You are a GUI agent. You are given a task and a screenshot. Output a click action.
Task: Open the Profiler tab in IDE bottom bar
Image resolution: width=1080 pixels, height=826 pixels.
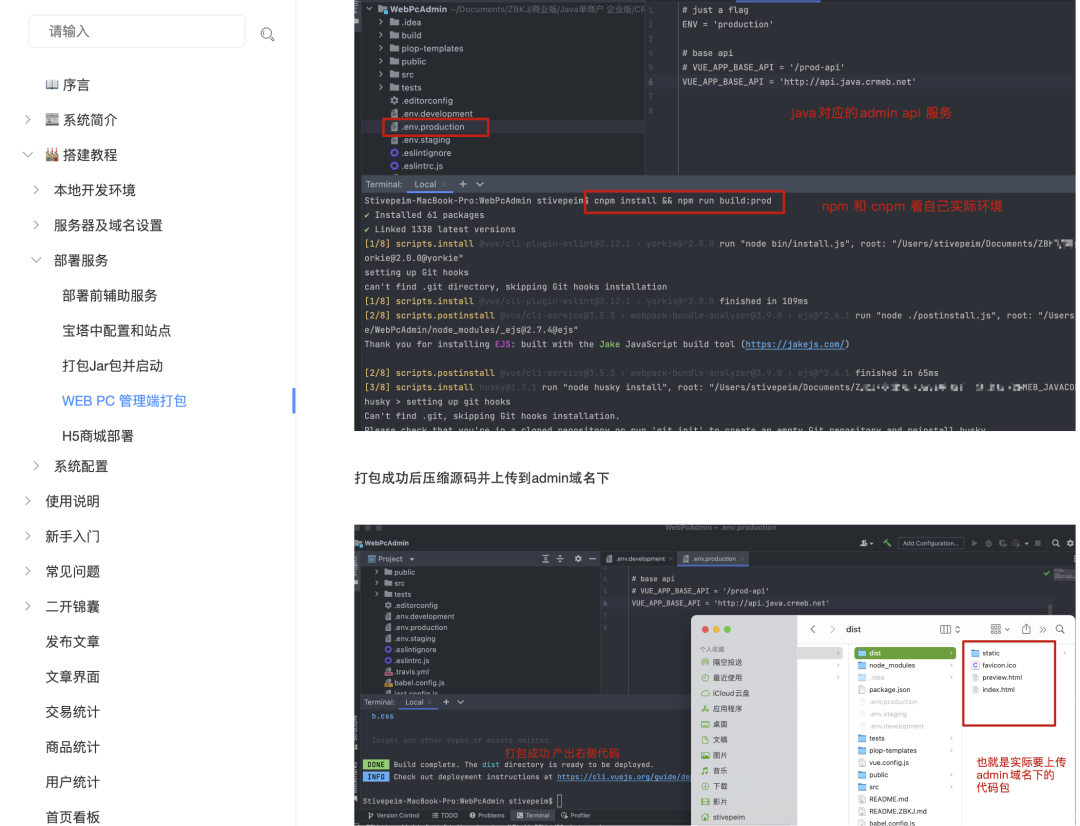(x=576, y=815)
